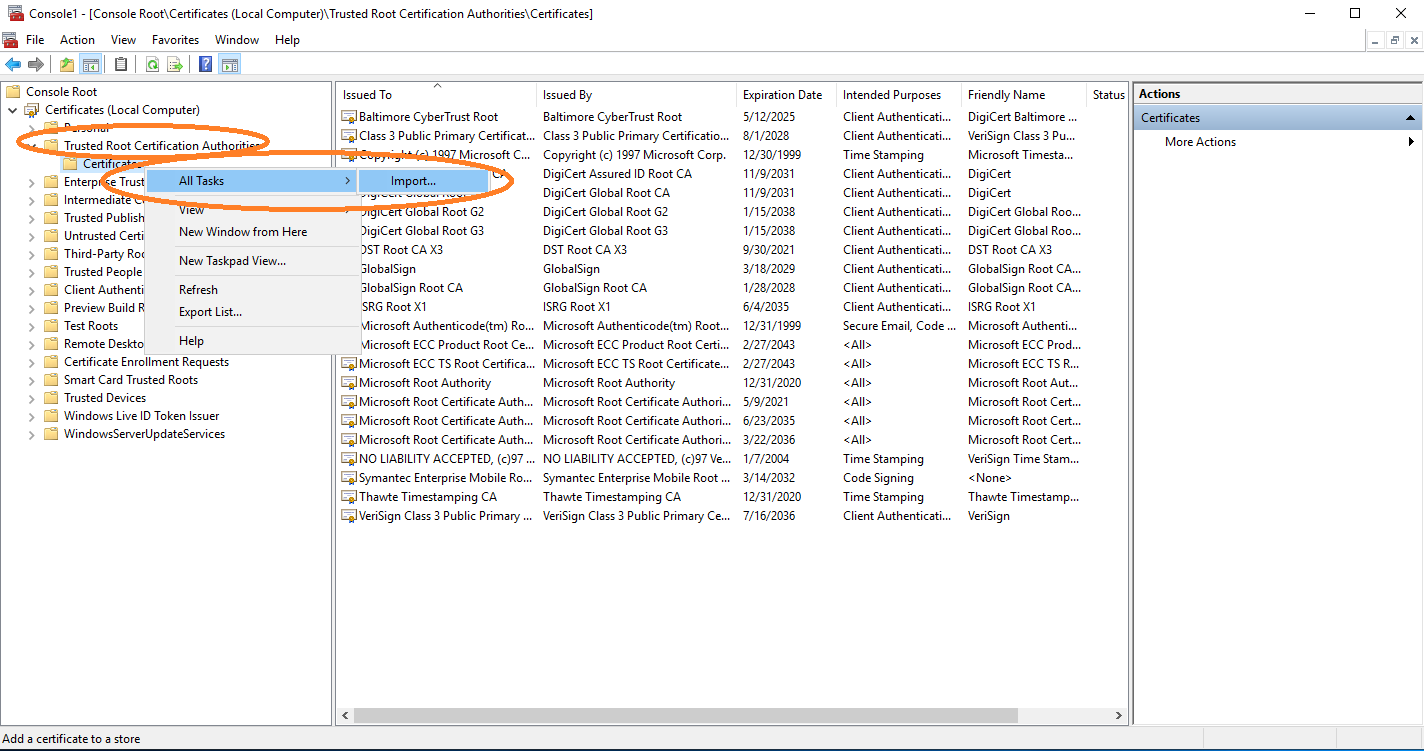Click the Refresh toolbar icon
The width and height of the screenshot is (1424, 751).
151,64
